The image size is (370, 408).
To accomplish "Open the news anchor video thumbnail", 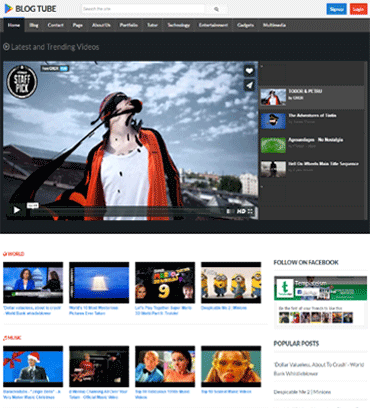I will (33, 283).
